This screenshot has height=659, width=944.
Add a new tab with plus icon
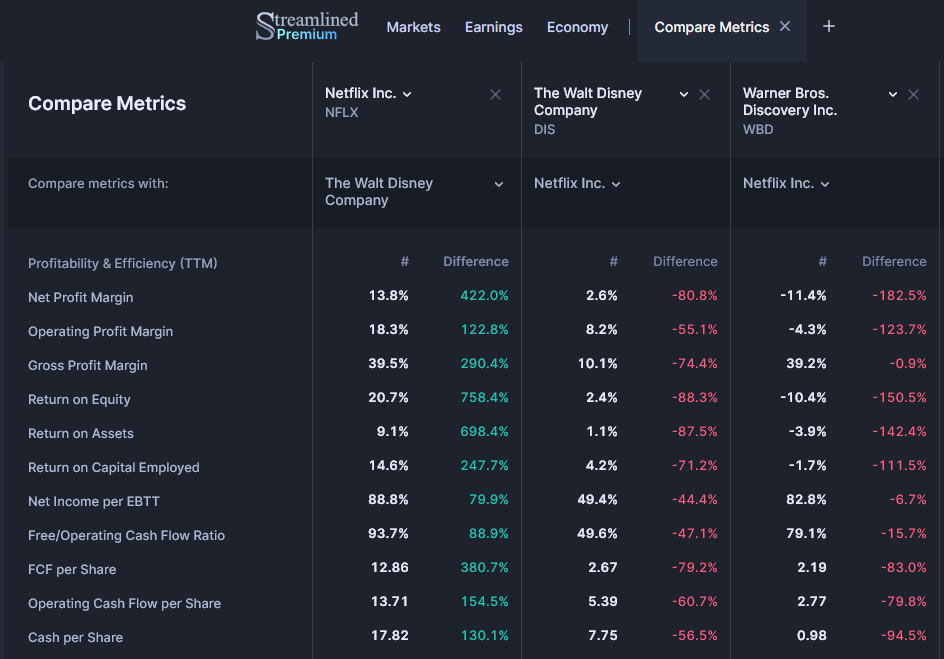(x=829, y=26)
